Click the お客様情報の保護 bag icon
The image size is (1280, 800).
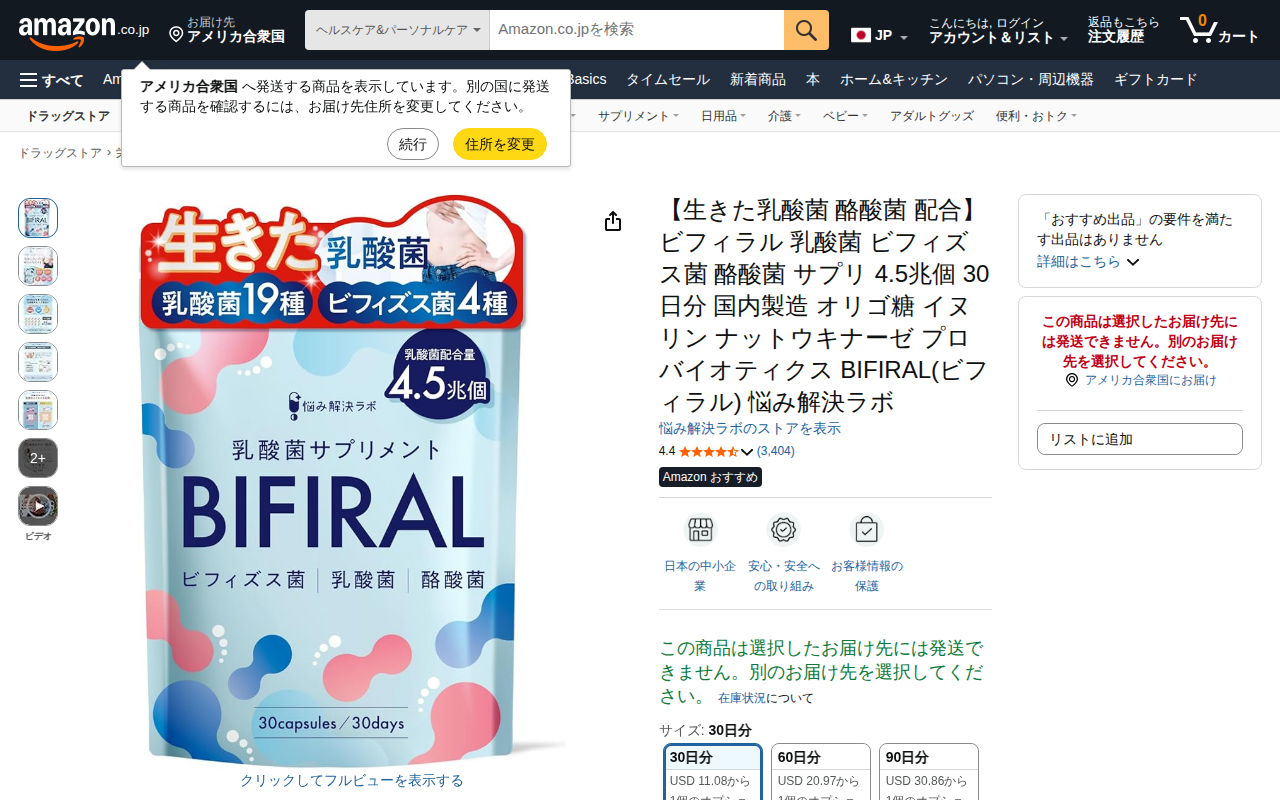click(867, 530)
